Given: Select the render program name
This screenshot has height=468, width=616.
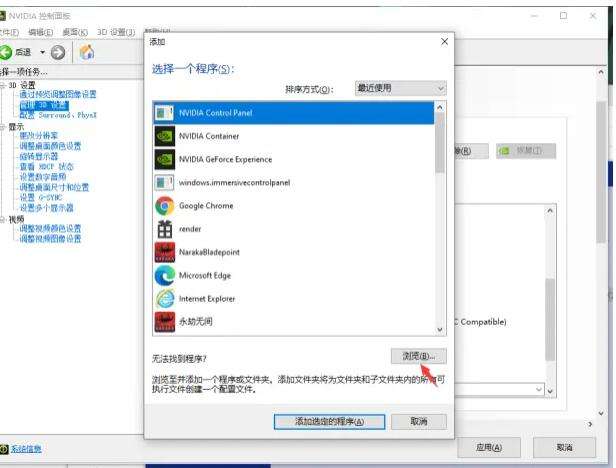Looking at the screenshot, I should [190, 229].
